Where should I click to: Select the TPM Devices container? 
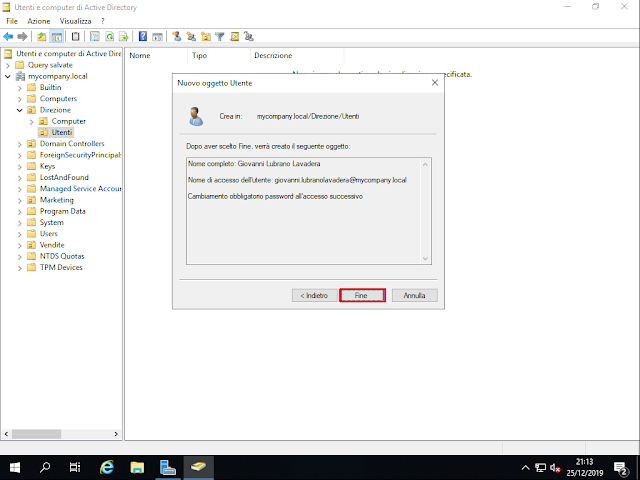pos(61,267)
